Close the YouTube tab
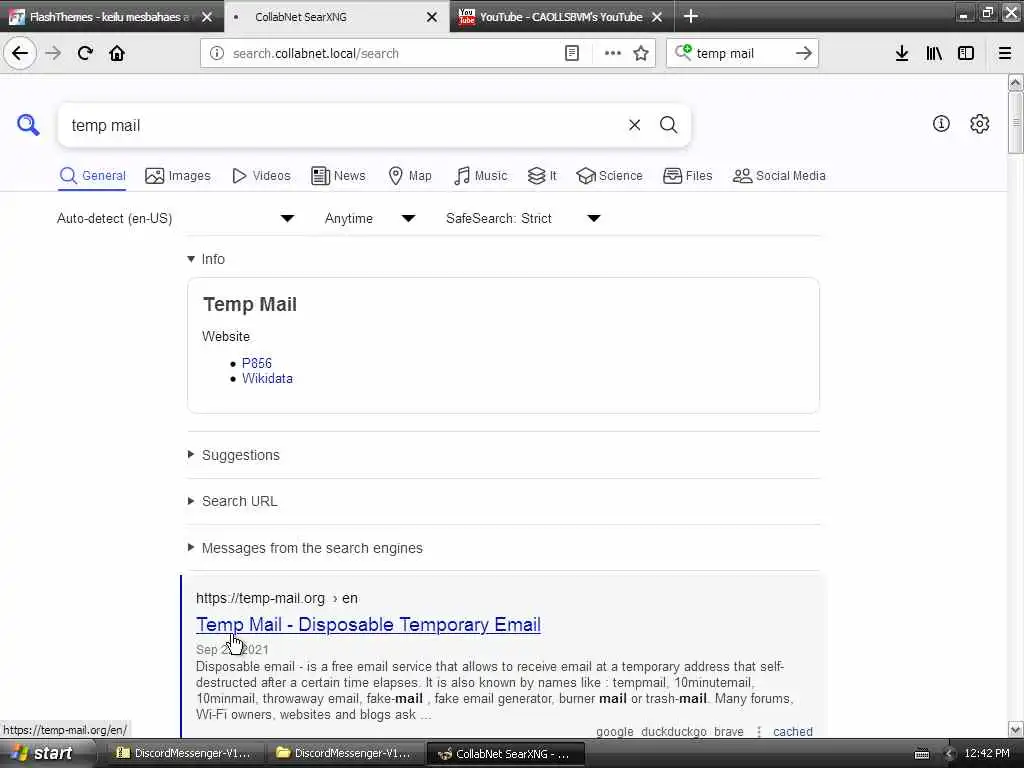The height and width of the screenshot is (768, 1024). [657, 17]
